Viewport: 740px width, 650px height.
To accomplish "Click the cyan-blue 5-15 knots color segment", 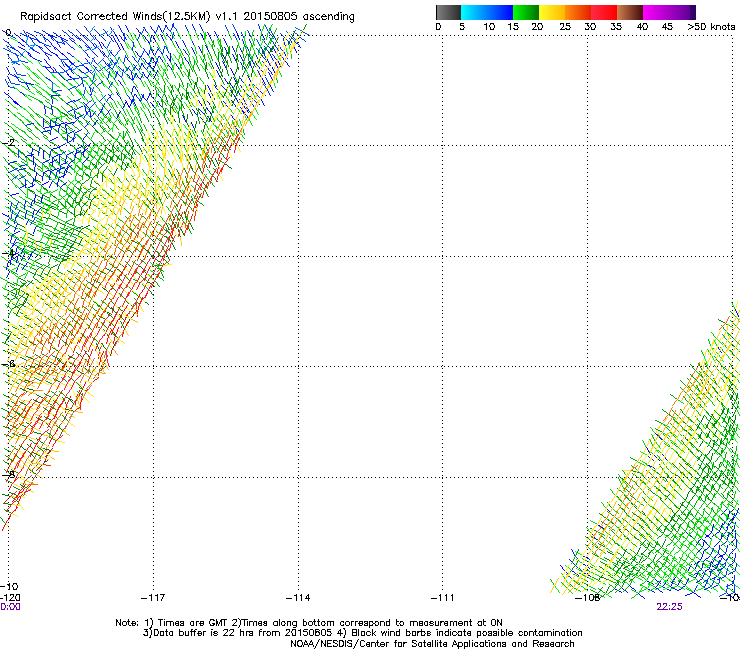I will 487,12.
